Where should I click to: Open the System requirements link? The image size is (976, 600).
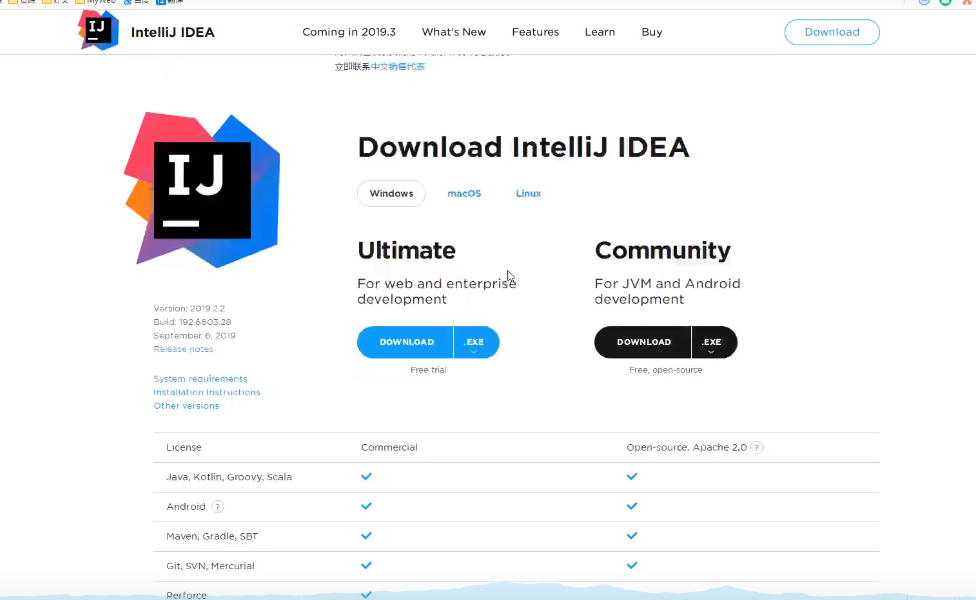(200, 378)
